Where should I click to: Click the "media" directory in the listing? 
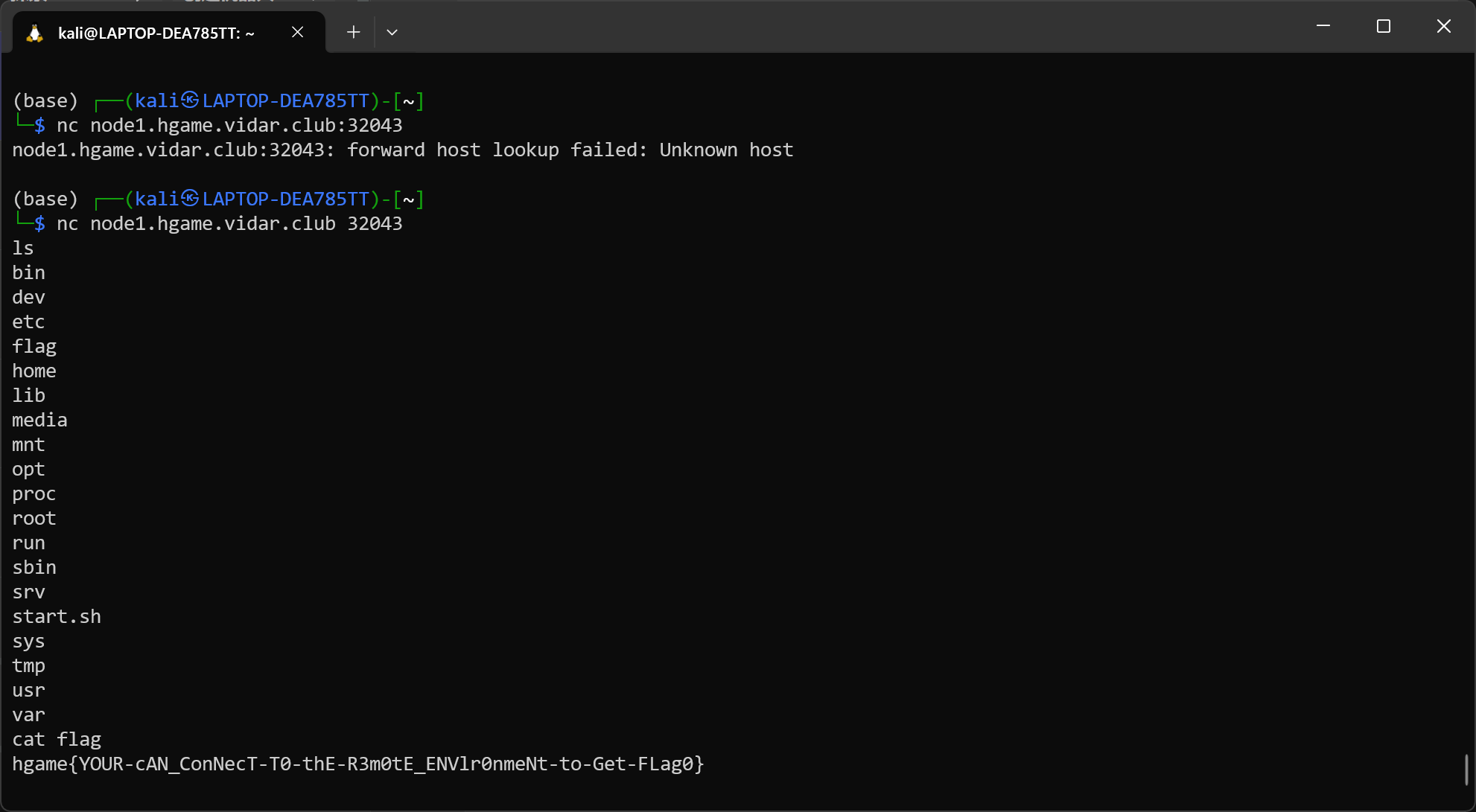39,421
